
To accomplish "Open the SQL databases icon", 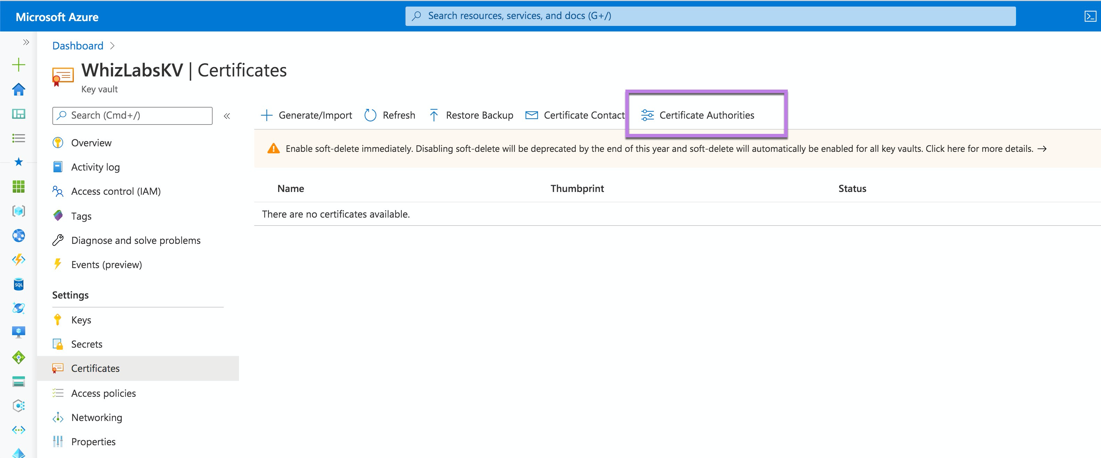I will click(x=19, y=284).
